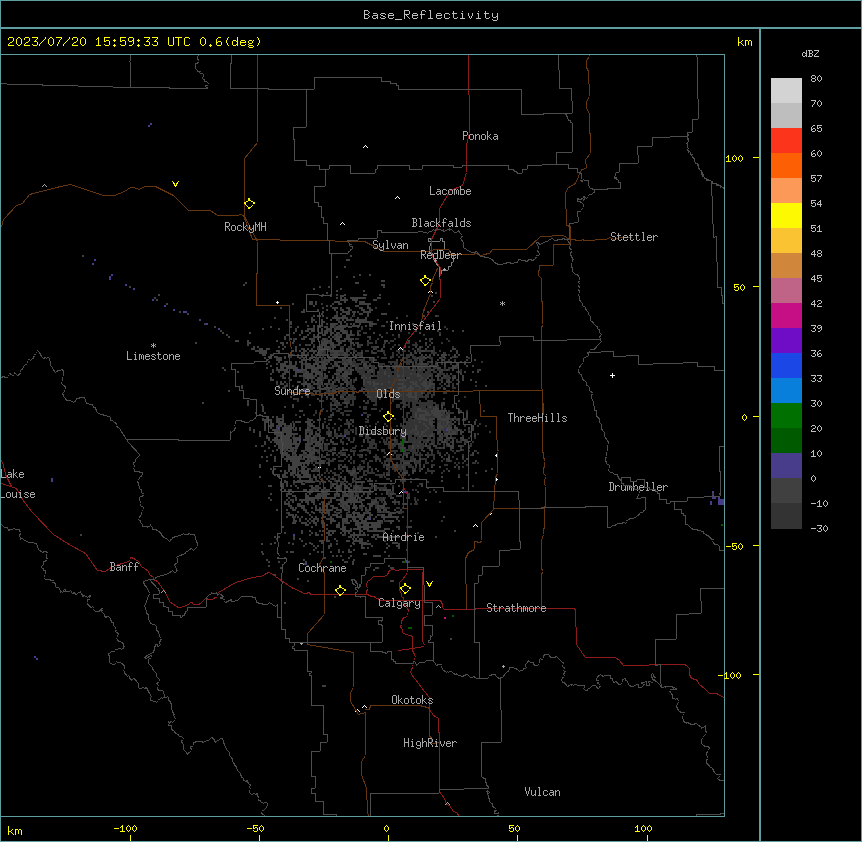Click the yellow v marker east of Calgary
Viewport: 862px width, 842px height.
click(x=429, y=584)
